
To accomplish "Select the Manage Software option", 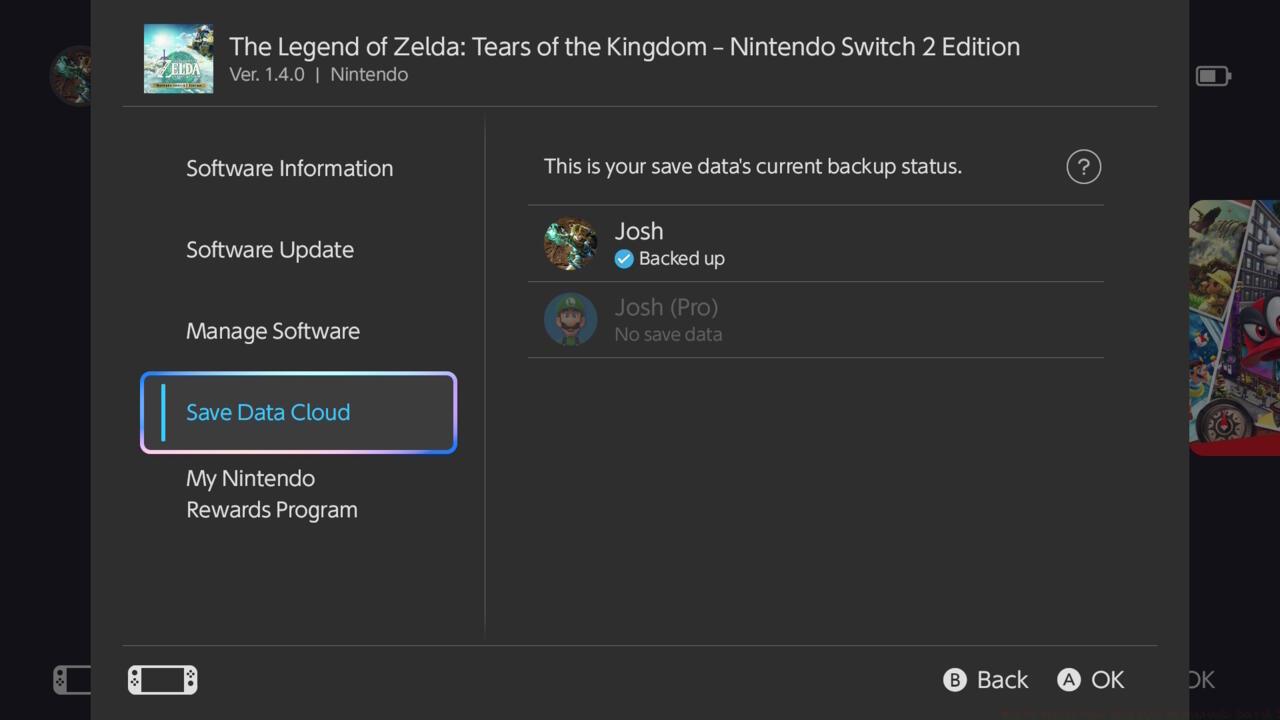I will [x=273, y=331].
